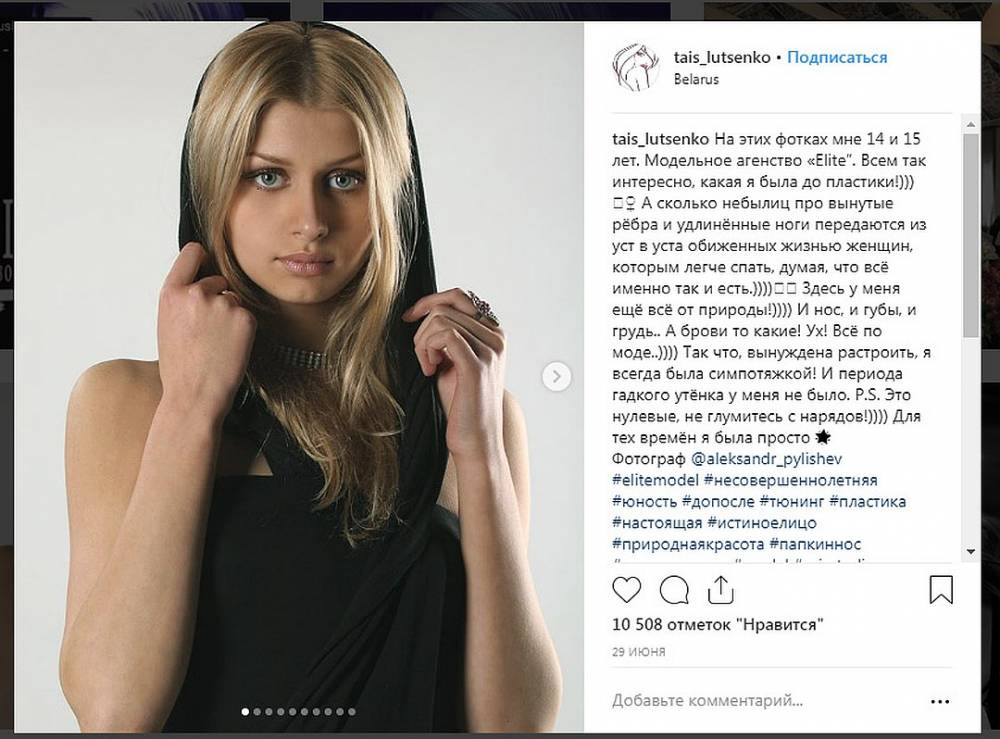
Task: Select the second carousel dot indicator
Action: click(257, 712)
